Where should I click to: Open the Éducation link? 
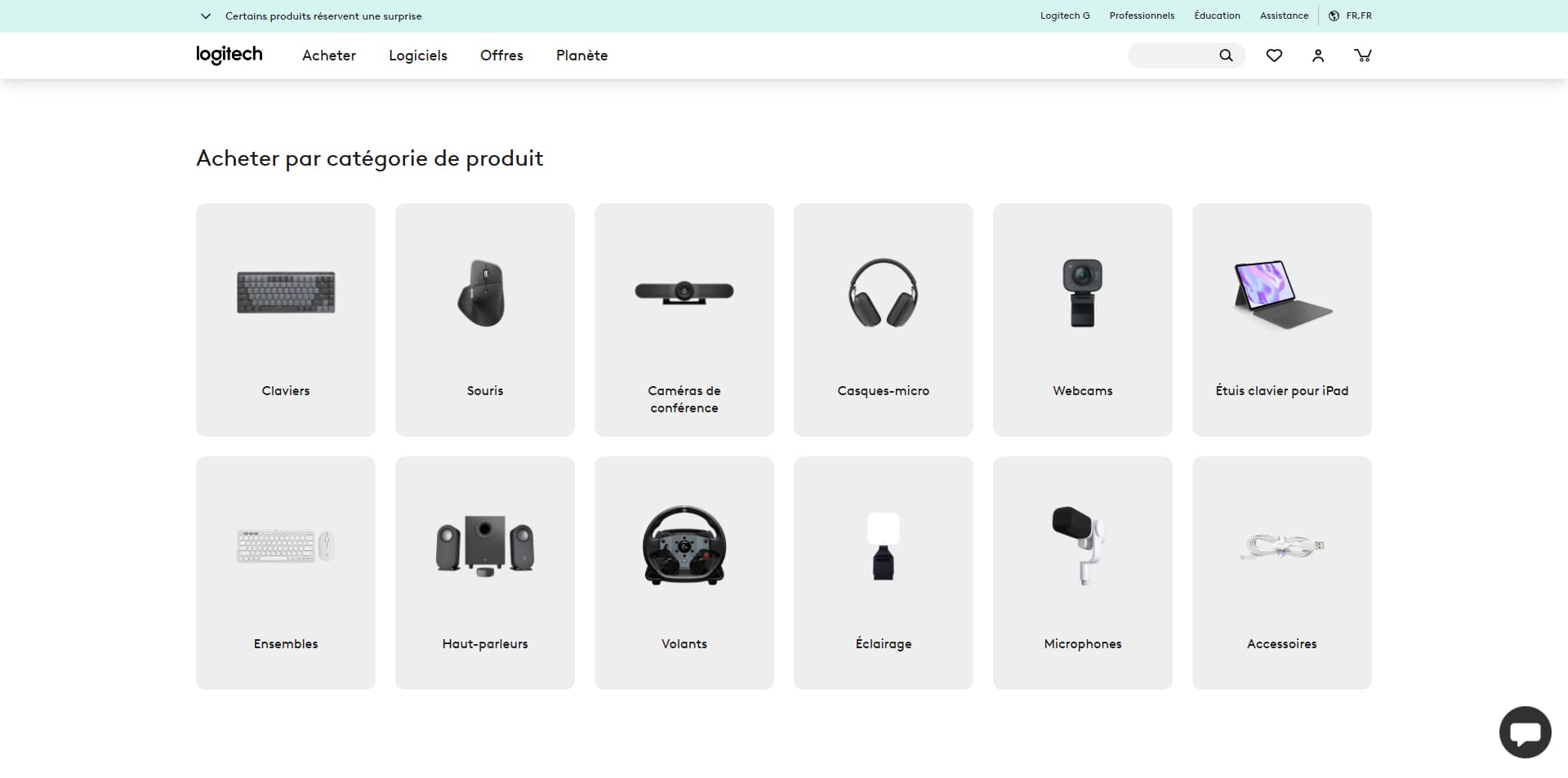tap(1217, 16)
